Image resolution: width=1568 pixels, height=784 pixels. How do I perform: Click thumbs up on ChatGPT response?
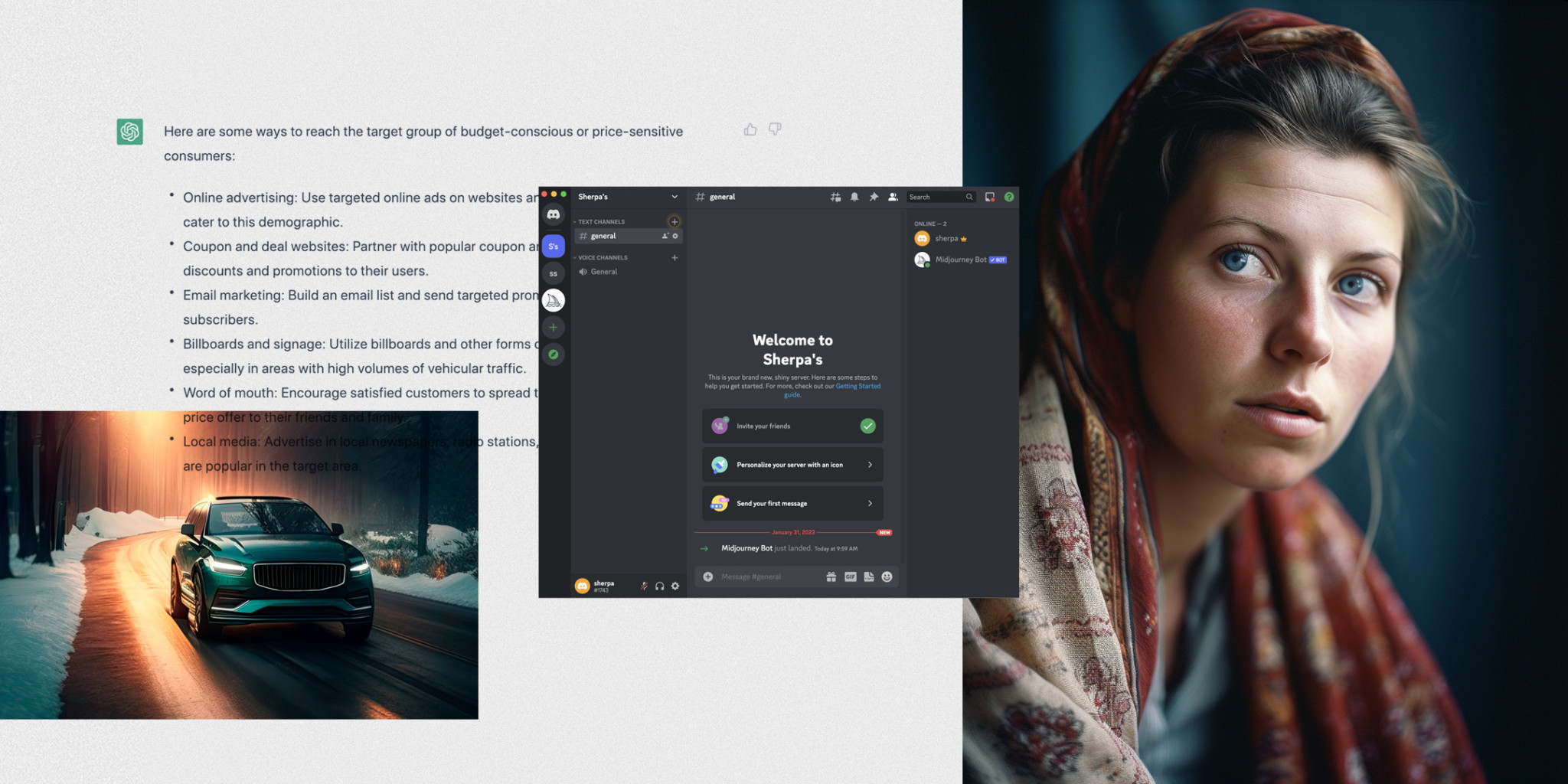[750, 129]
